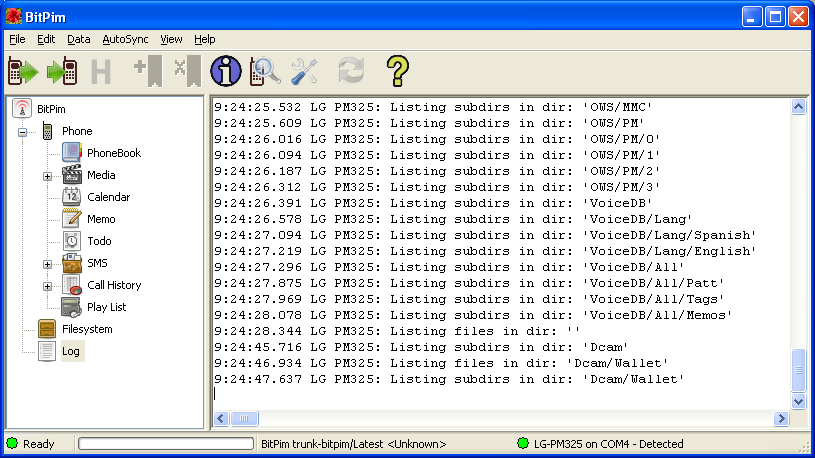Select the PhoneBook icon in tree
This screenshot has width=815, height=458.
(72, 153)
